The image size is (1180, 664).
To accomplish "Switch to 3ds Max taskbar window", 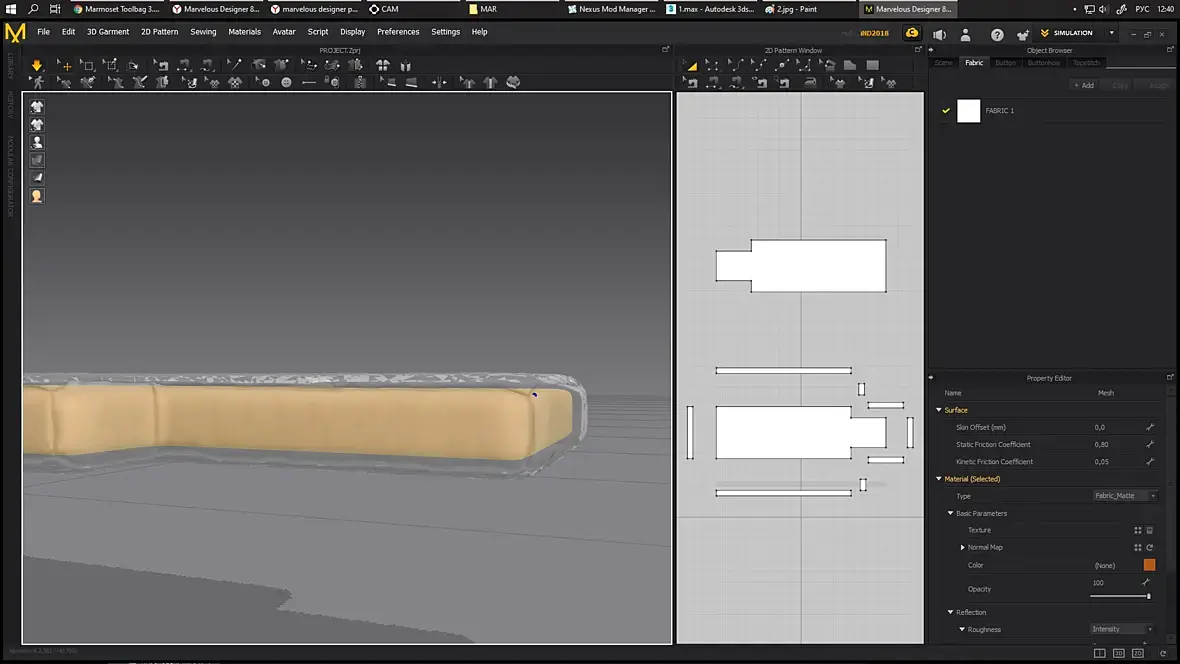I will click(x=710, y=9).
